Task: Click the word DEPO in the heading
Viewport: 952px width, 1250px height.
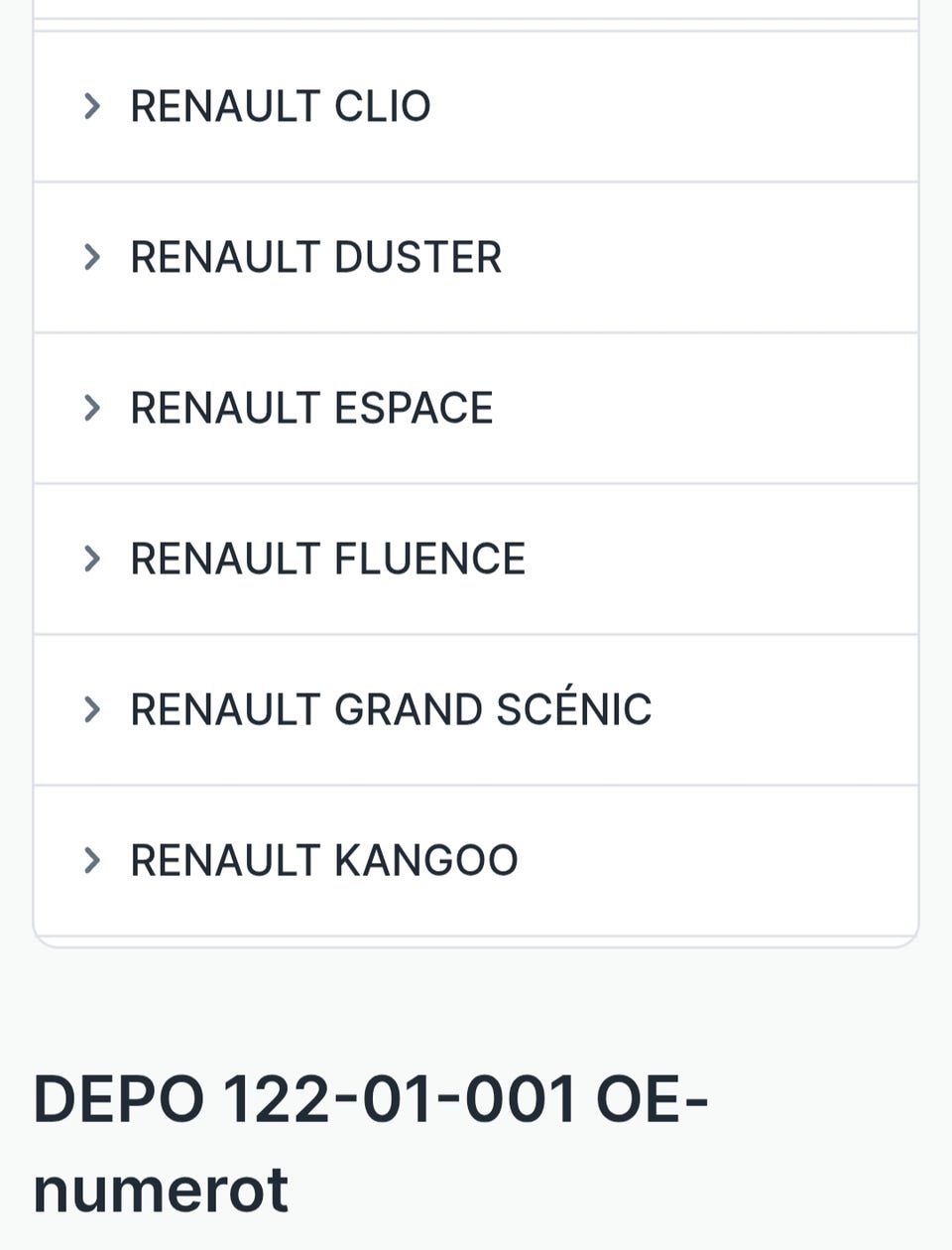Action: [119, 1099]
